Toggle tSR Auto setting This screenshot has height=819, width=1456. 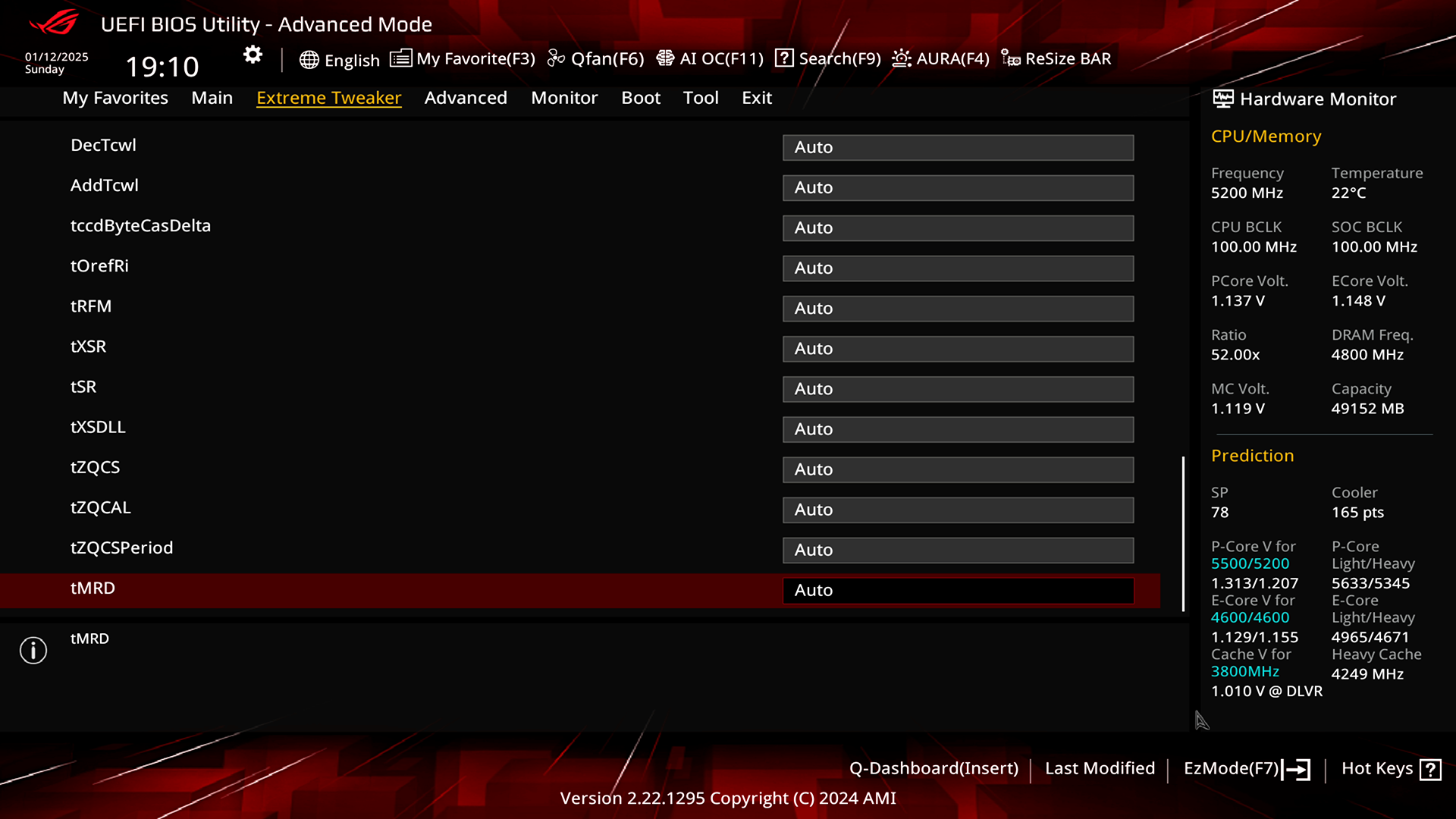(x=958, y=388)
